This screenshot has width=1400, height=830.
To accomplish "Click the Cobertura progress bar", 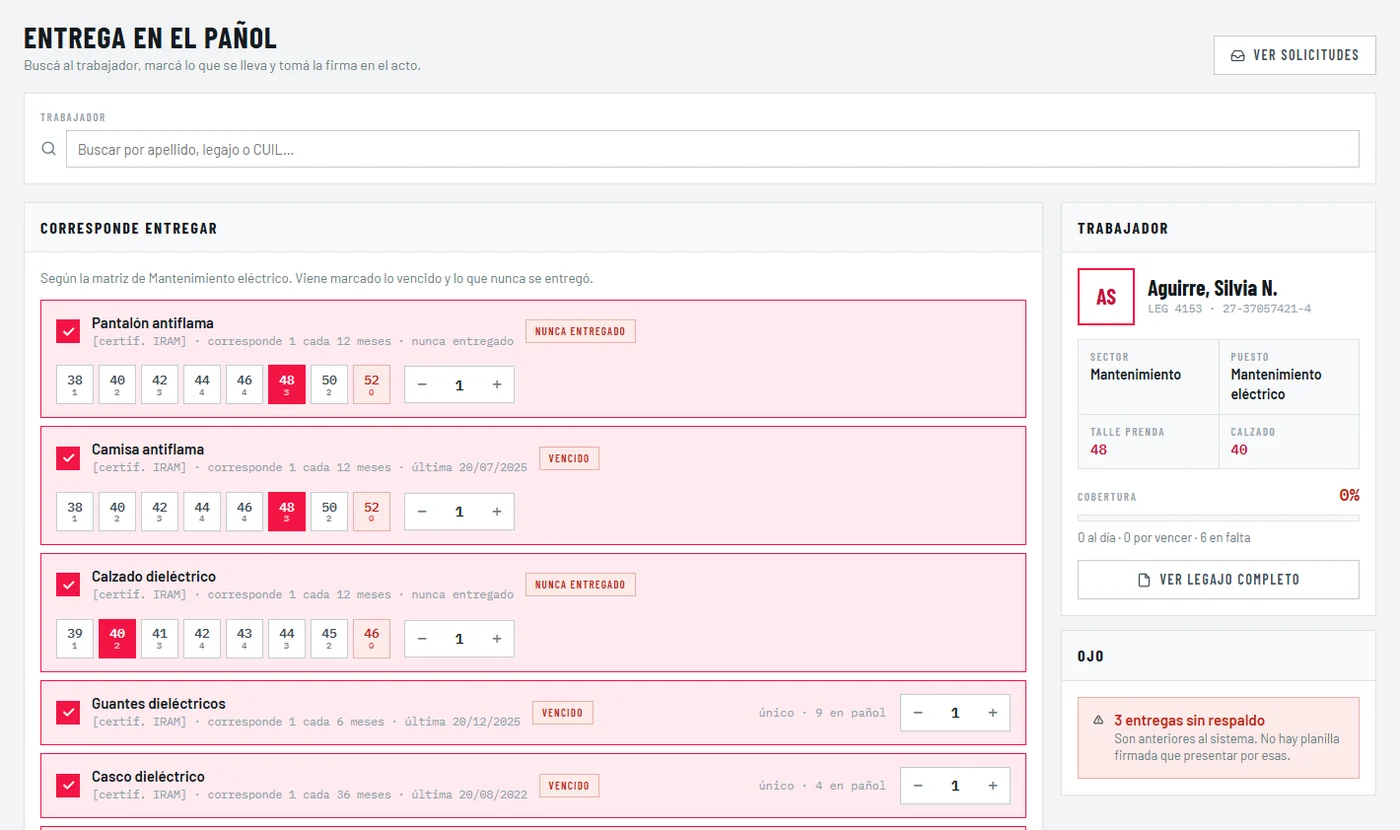I will (1218, 518).
